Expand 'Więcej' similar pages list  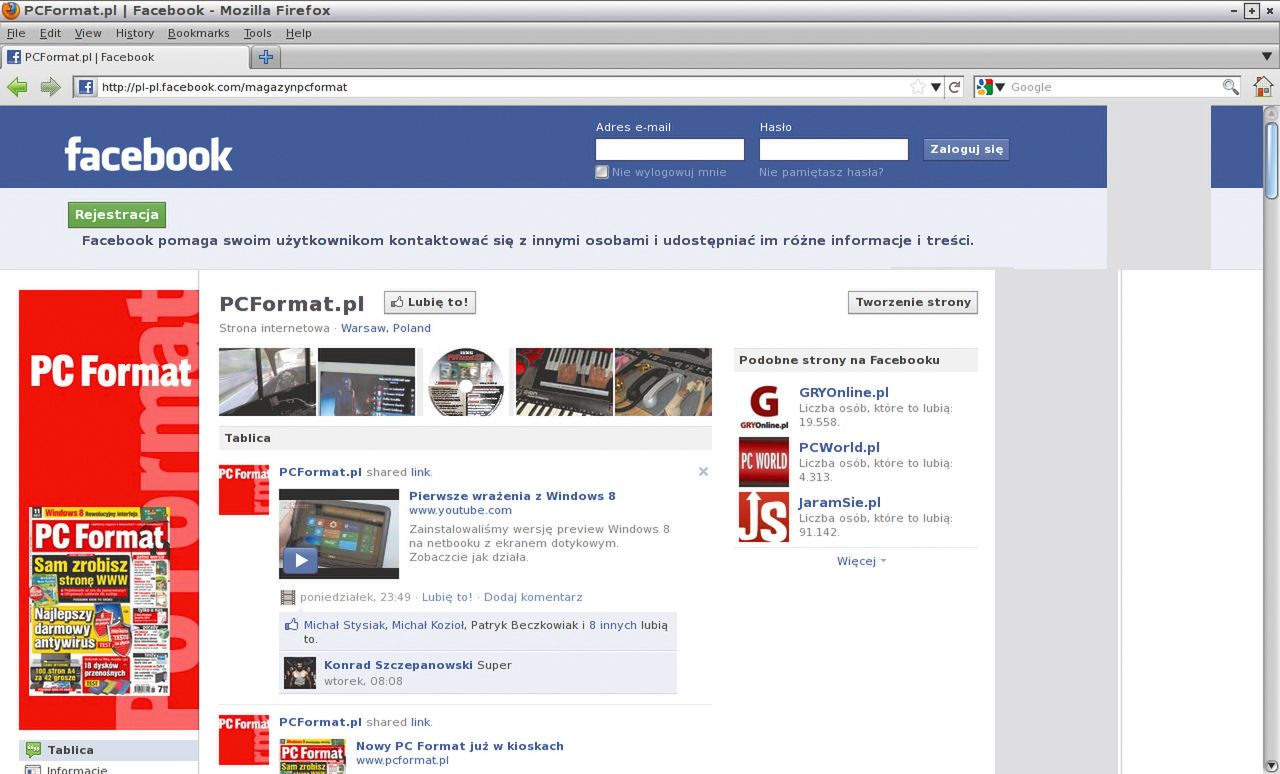861,561
